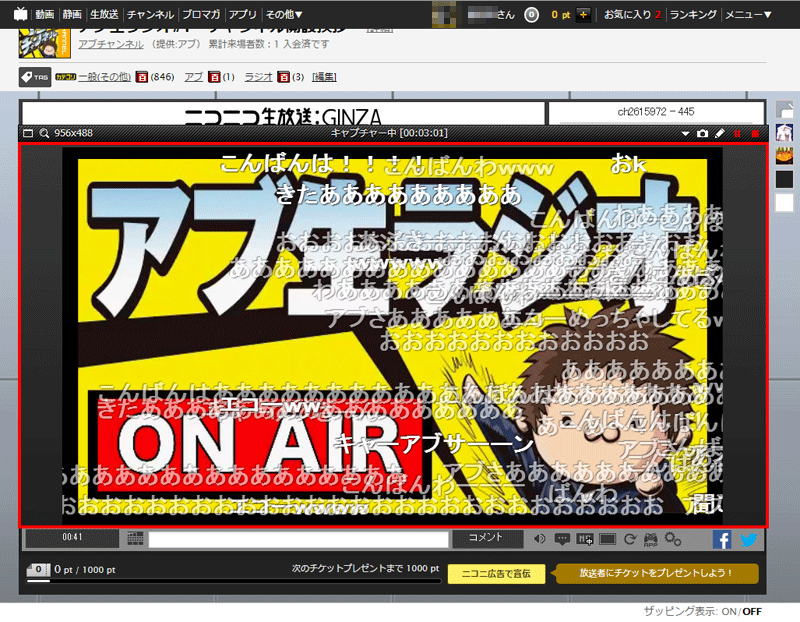The height and width of the screenshot is (622, 800).
Task: Click the ticket points progress bar
Action: click(x=234, y=581)
